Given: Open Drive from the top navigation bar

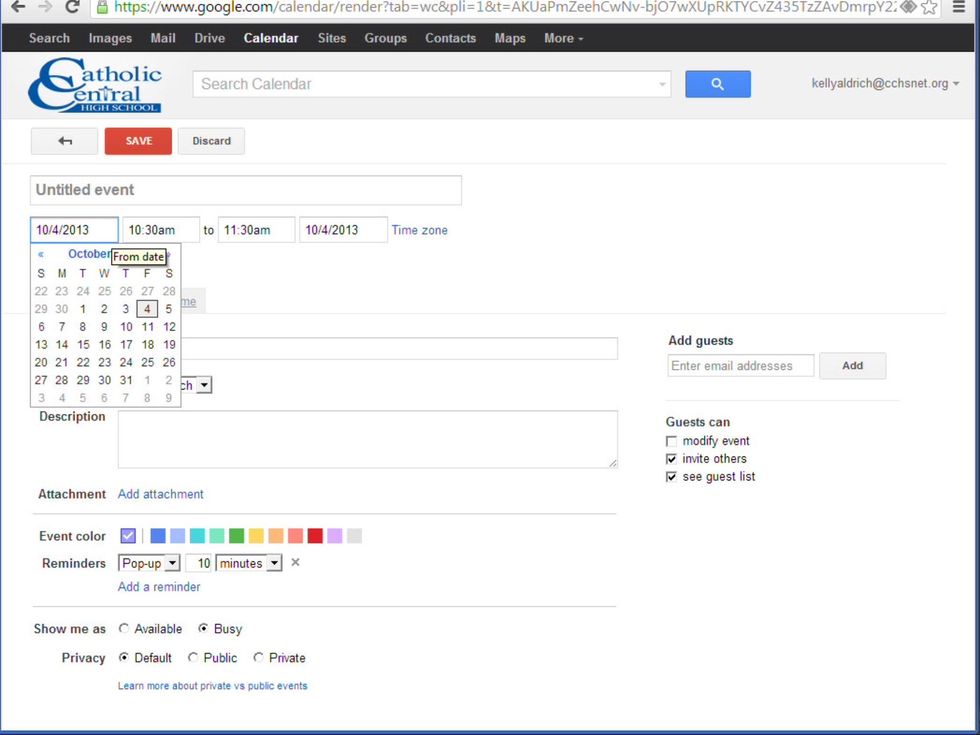Looking at the screenshot, I should (x=210, y=38).
